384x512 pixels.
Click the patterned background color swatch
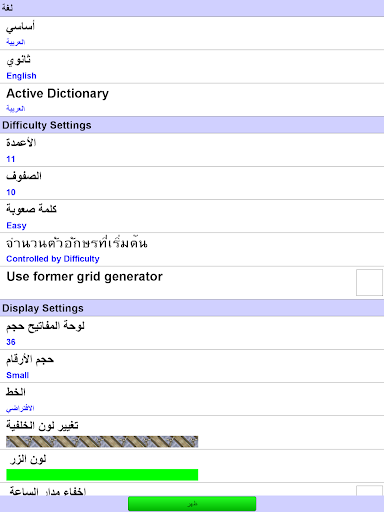(x=102, y=442)
